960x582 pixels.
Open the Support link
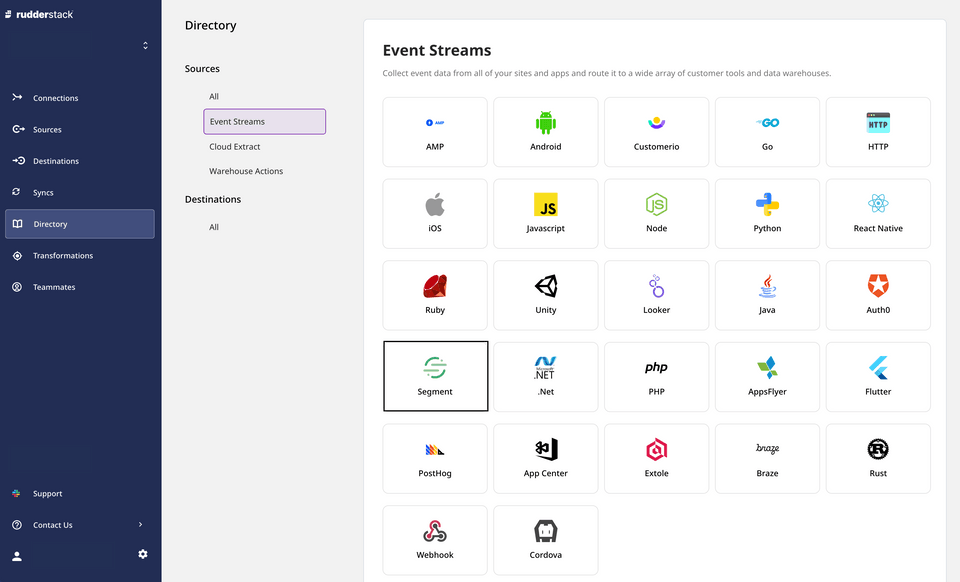47,494
